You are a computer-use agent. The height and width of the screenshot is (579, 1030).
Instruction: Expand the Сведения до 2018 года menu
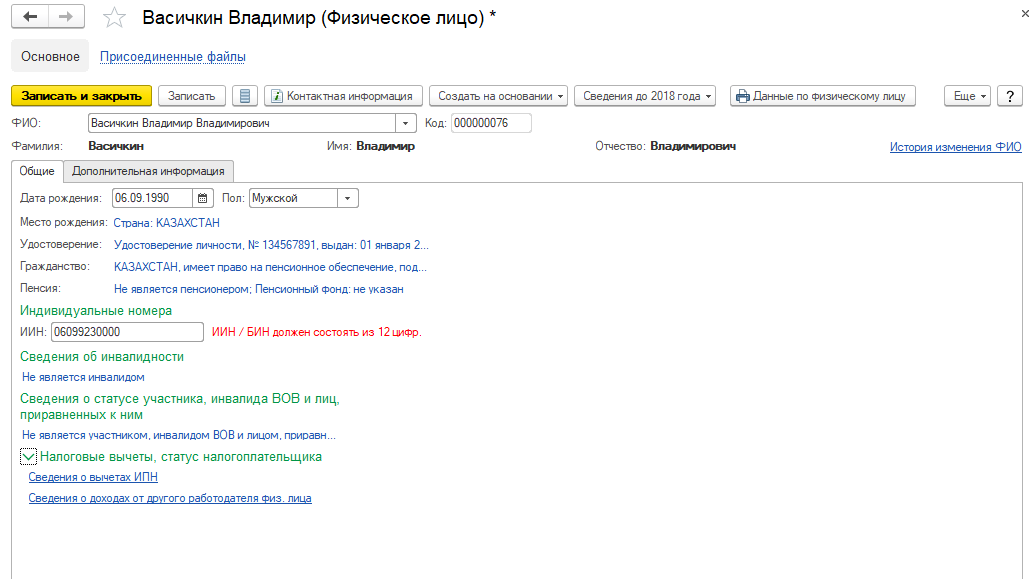[645, 96]
